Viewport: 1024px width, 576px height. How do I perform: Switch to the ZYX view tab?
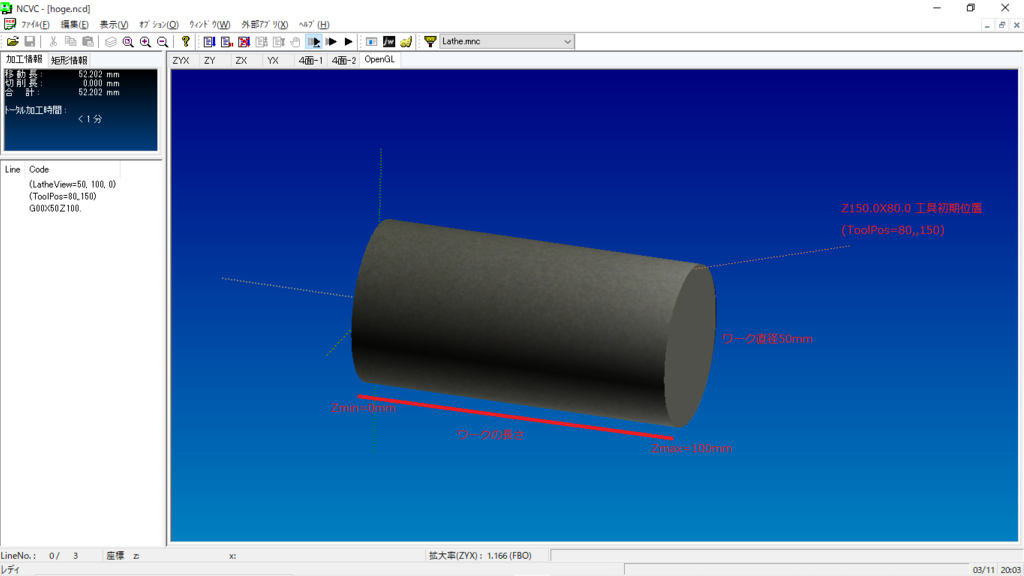tap(181, 61)
